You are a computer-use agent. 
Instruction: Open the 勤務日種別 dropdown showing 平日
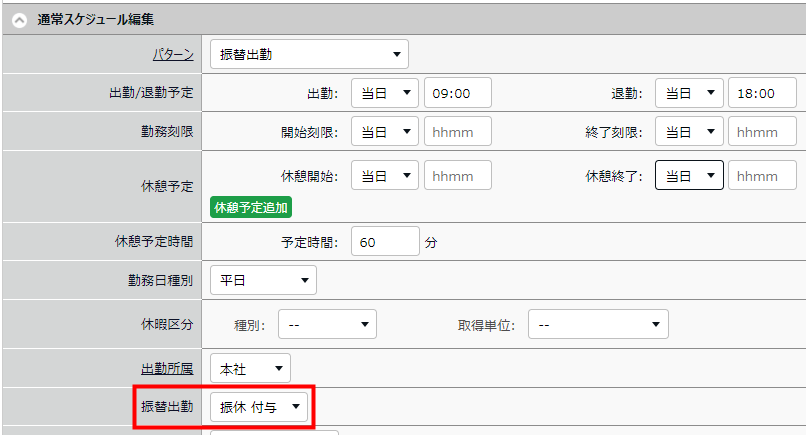263,280
